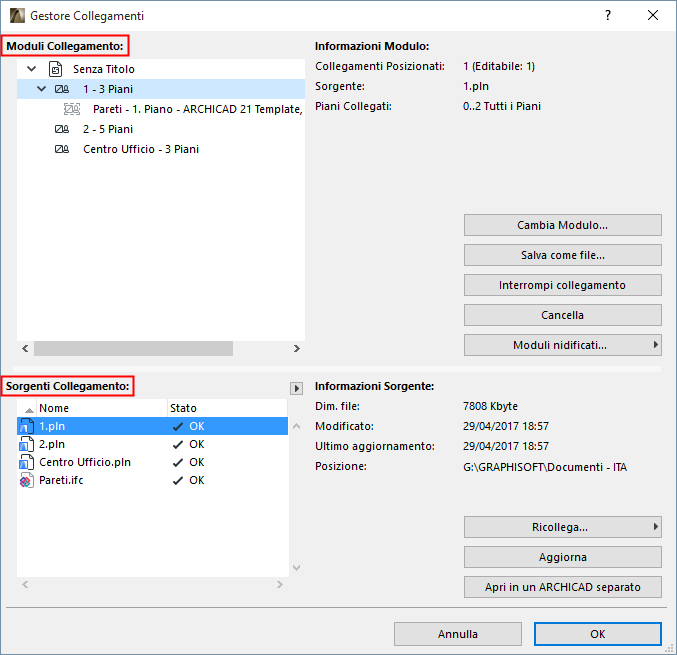The width and height of the screenshot is (677, 655).
Task: Open the Moduli nidificati submenu button
Action: point(563,345)
